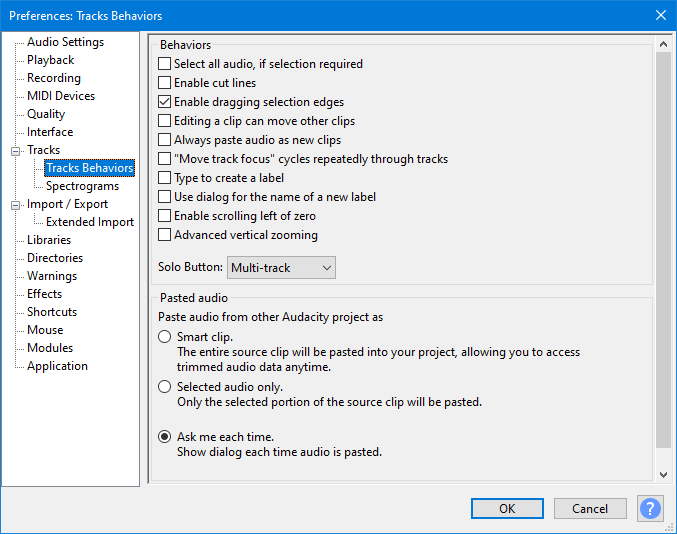
Task: Collapse the Tracks tree node
Action: 16,151
